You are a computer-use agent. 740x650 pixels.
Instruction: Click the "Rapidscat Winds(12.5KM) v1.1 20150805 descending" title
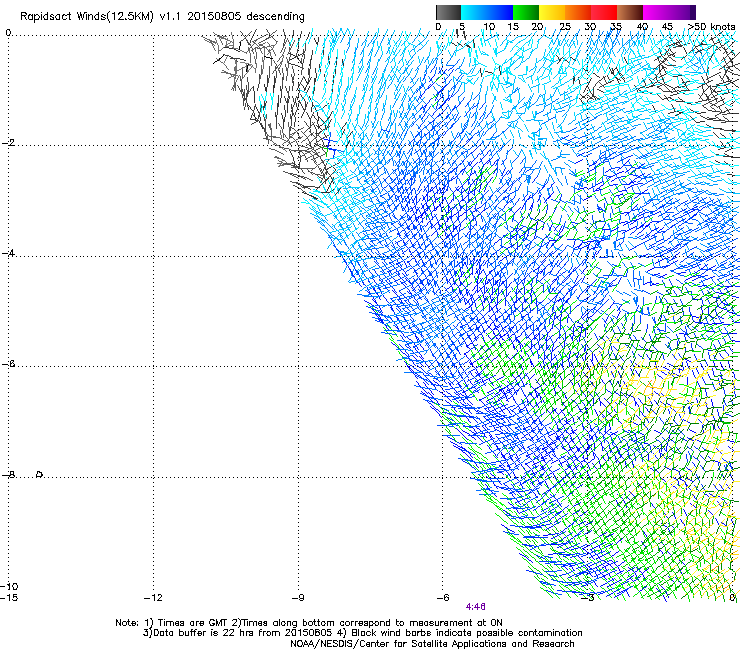162,17
